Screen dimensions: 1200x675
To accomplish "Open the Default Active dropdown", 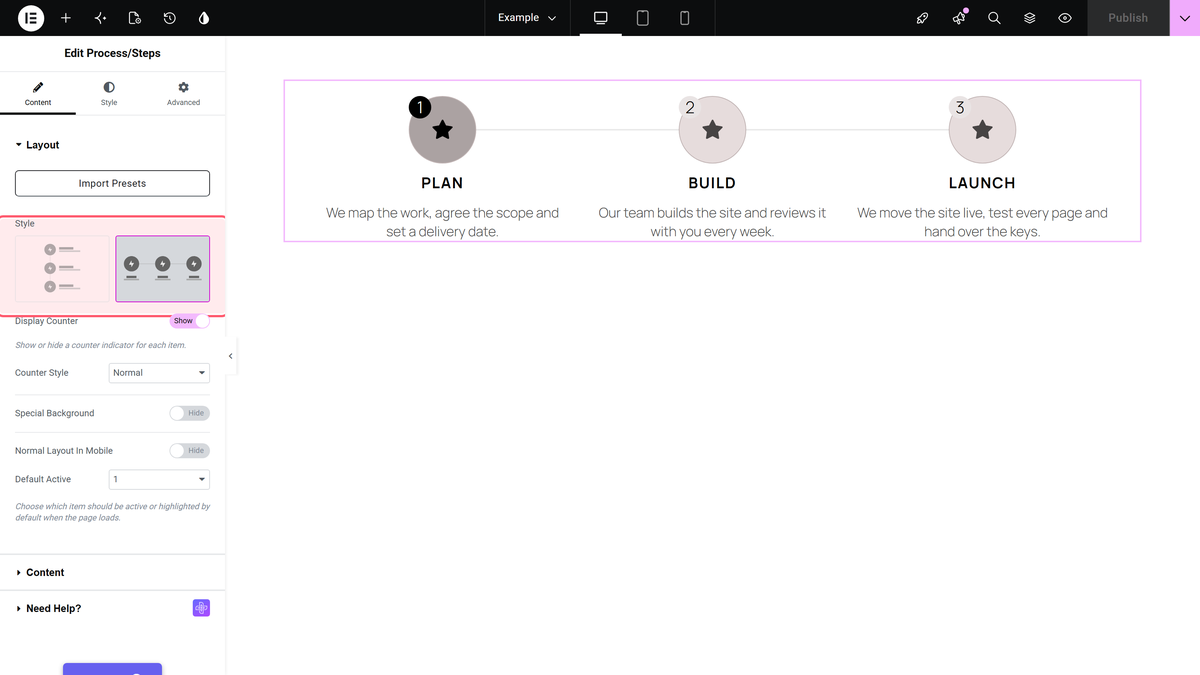I will tap(159, 479).
